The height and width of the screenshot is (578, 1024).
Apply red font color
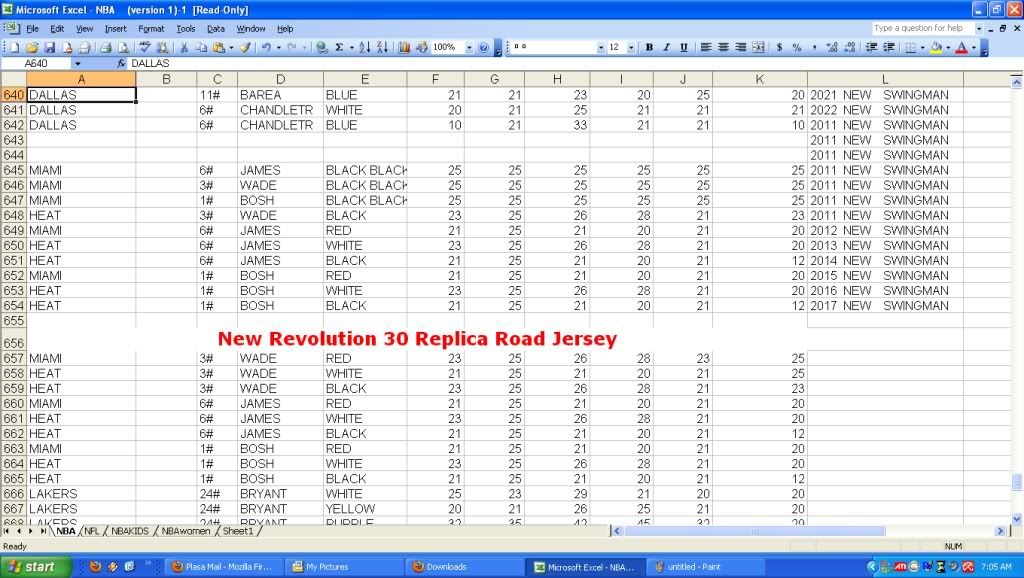[961, 47]
